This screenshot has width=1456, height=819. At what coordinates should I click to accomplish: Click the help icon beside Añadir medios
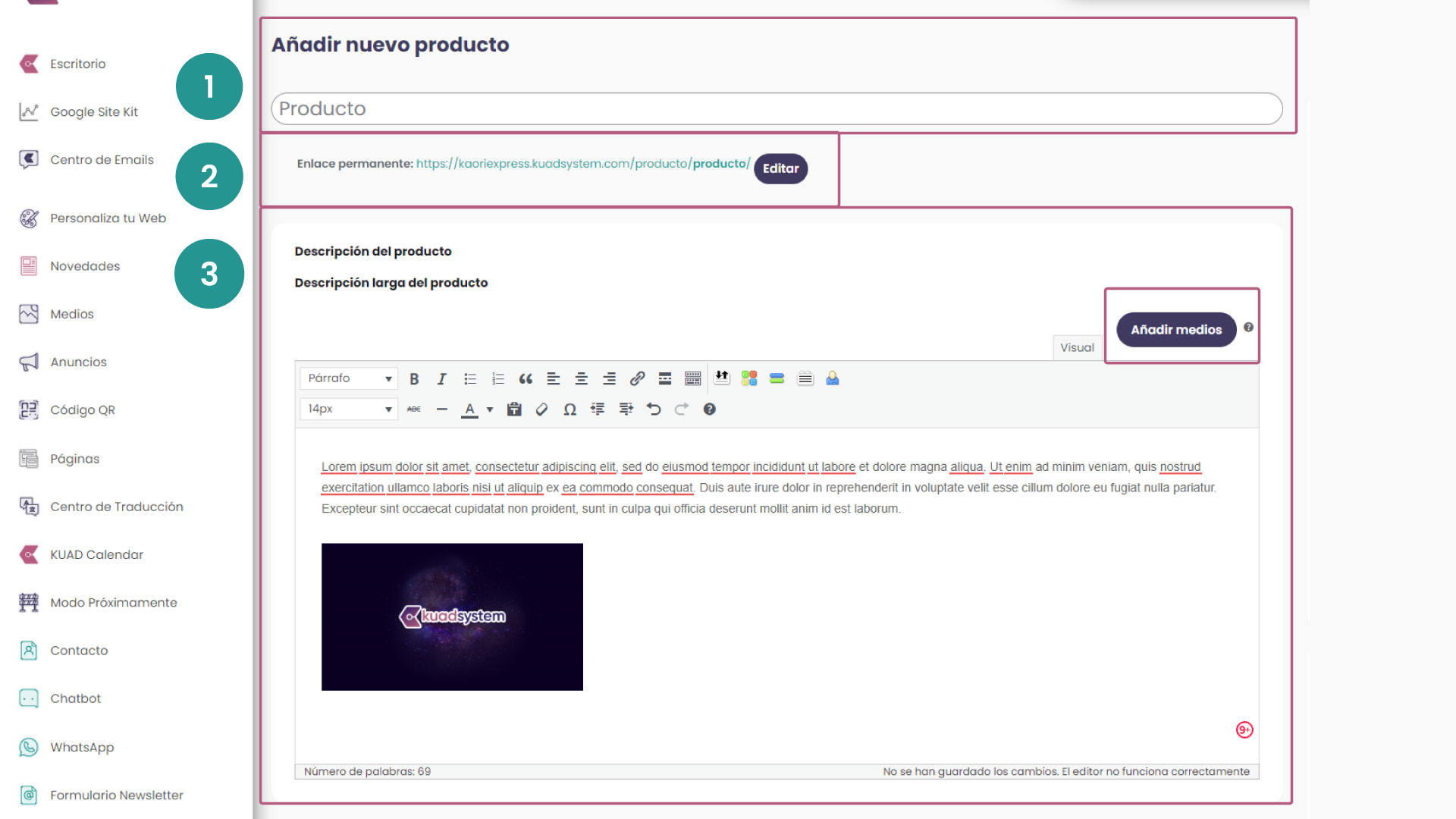click(x=1248, y=328)
